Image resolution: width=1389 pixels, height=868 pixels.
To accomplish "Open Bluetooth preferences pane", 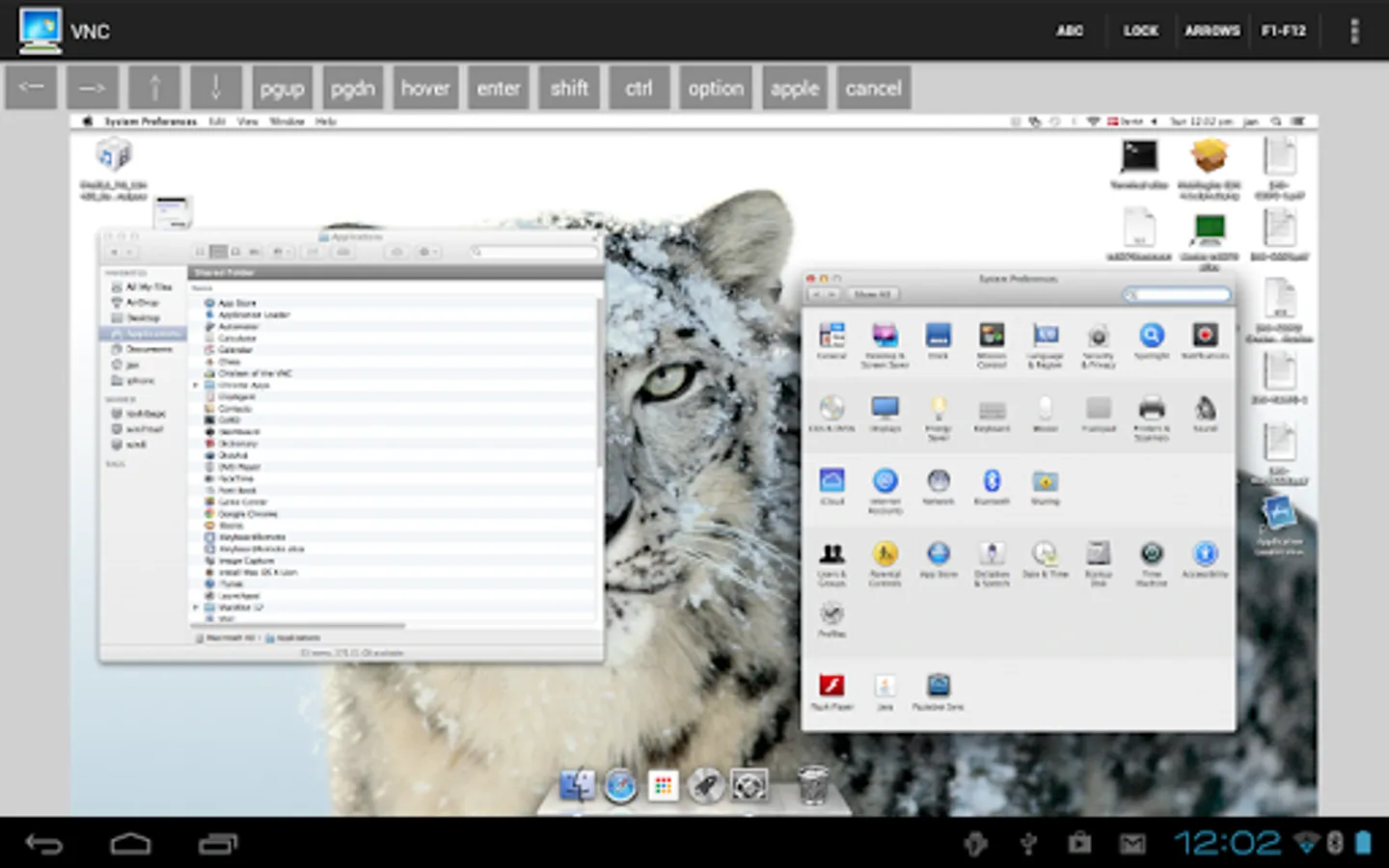I will click(992, 487).
